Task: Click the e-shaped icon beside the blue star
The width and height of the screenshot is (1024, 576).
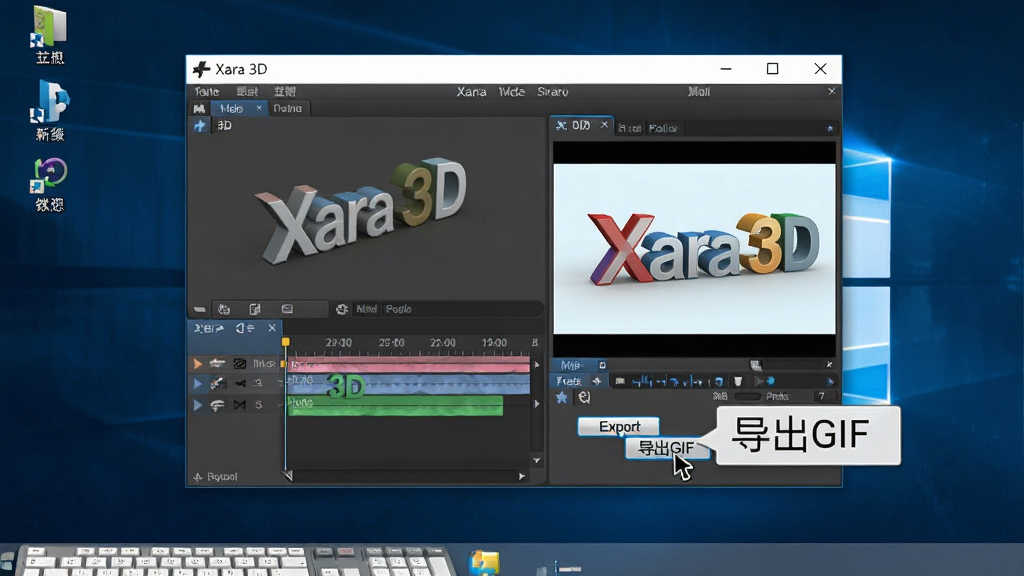Action: click(x=583, y=397)
